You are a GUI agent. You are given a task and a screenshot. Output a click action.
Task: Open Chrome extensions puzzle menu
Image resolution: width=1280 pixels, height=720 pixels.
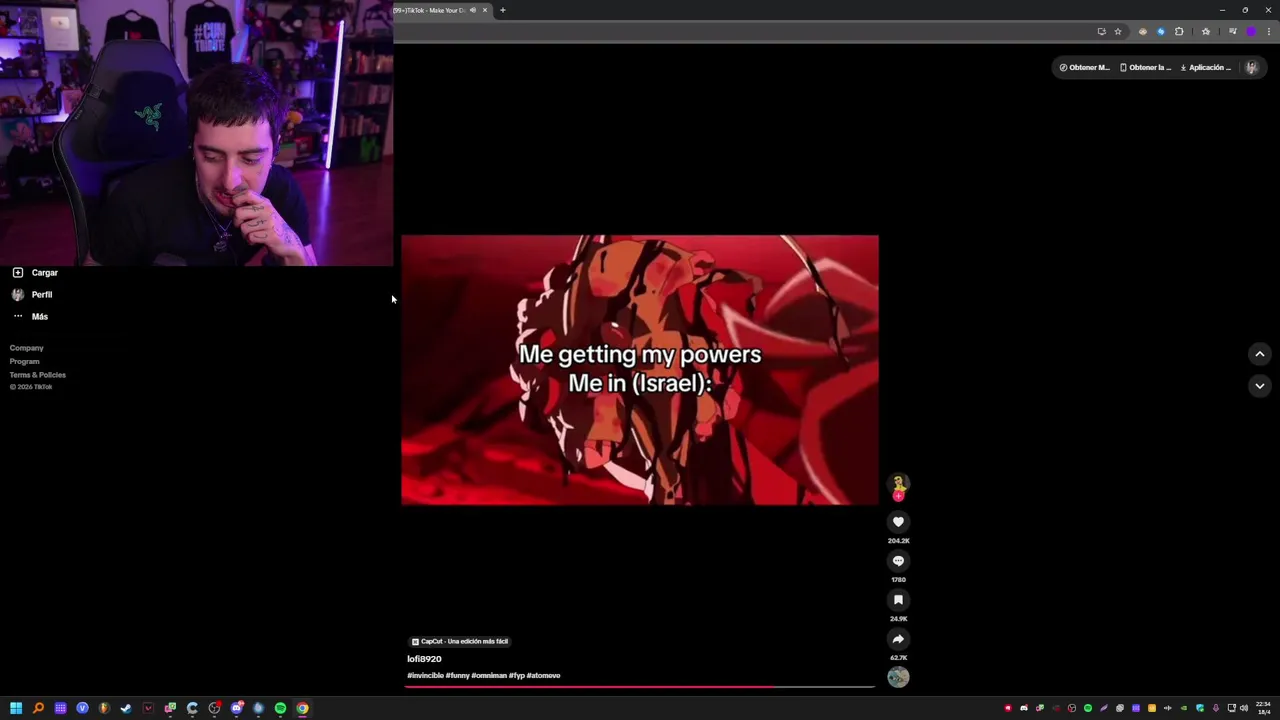1179,31
